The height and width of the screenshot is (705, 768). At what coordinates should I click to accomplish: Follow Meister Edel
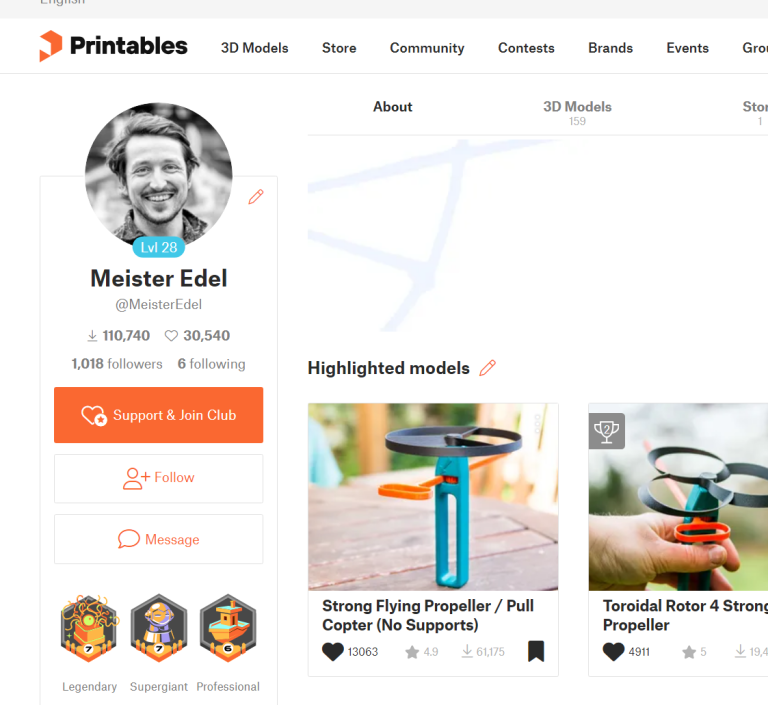coord(159,478)
